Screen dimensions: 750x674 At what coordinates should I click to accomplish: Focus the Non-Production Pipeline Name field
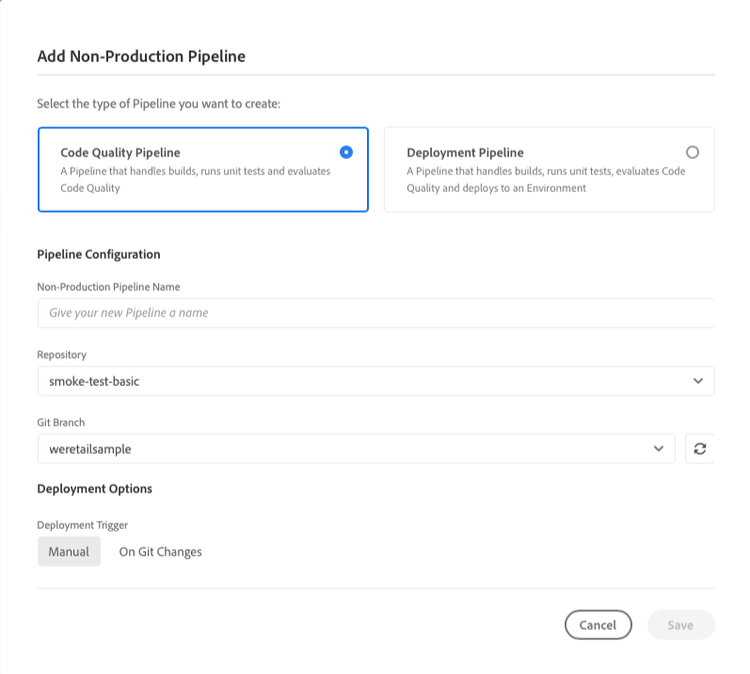(376, 313)
